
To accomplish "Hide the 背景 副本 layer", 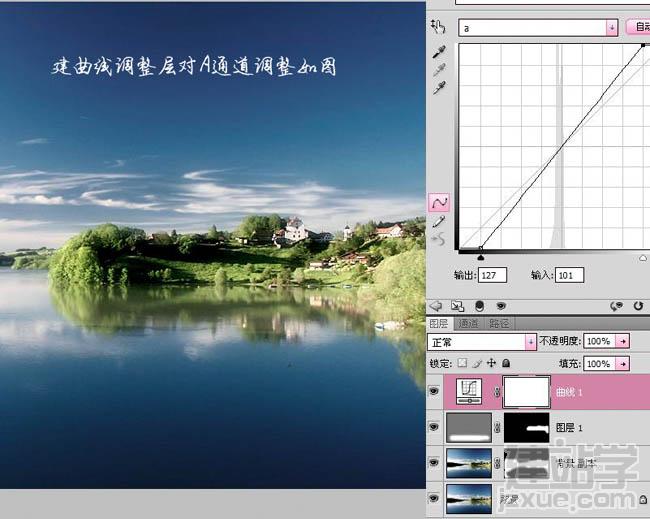I will 434,462.
